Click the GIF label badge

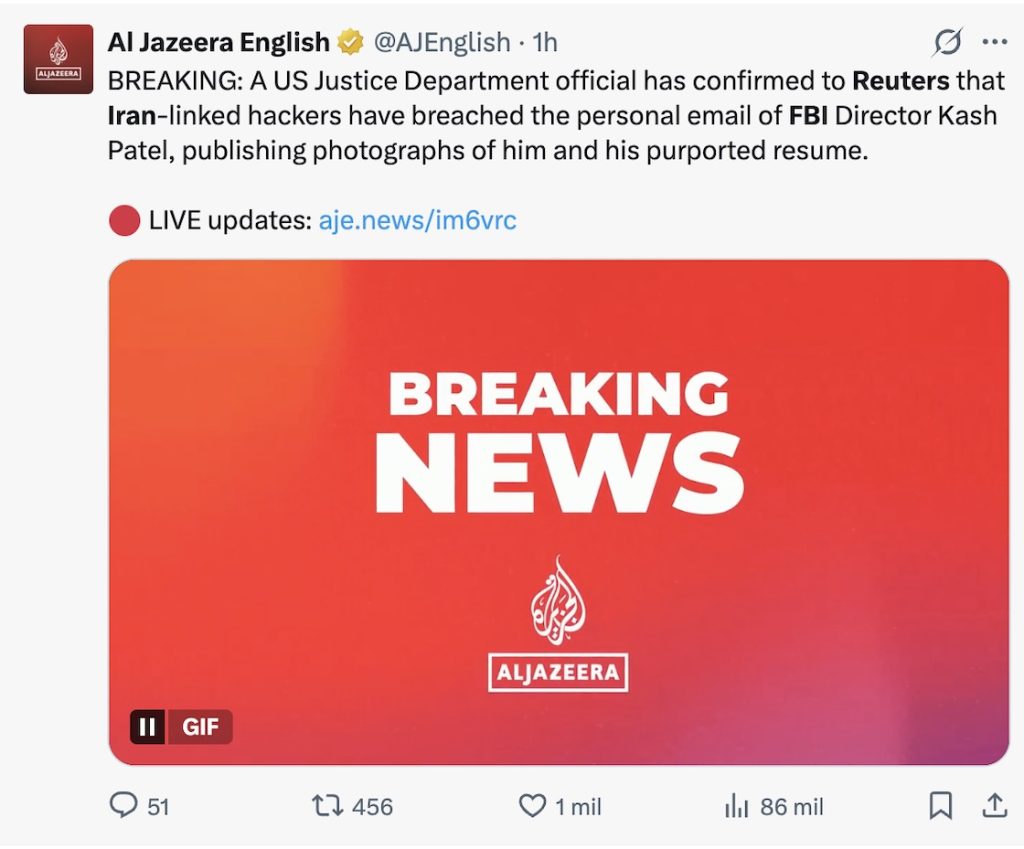[200, 727]
